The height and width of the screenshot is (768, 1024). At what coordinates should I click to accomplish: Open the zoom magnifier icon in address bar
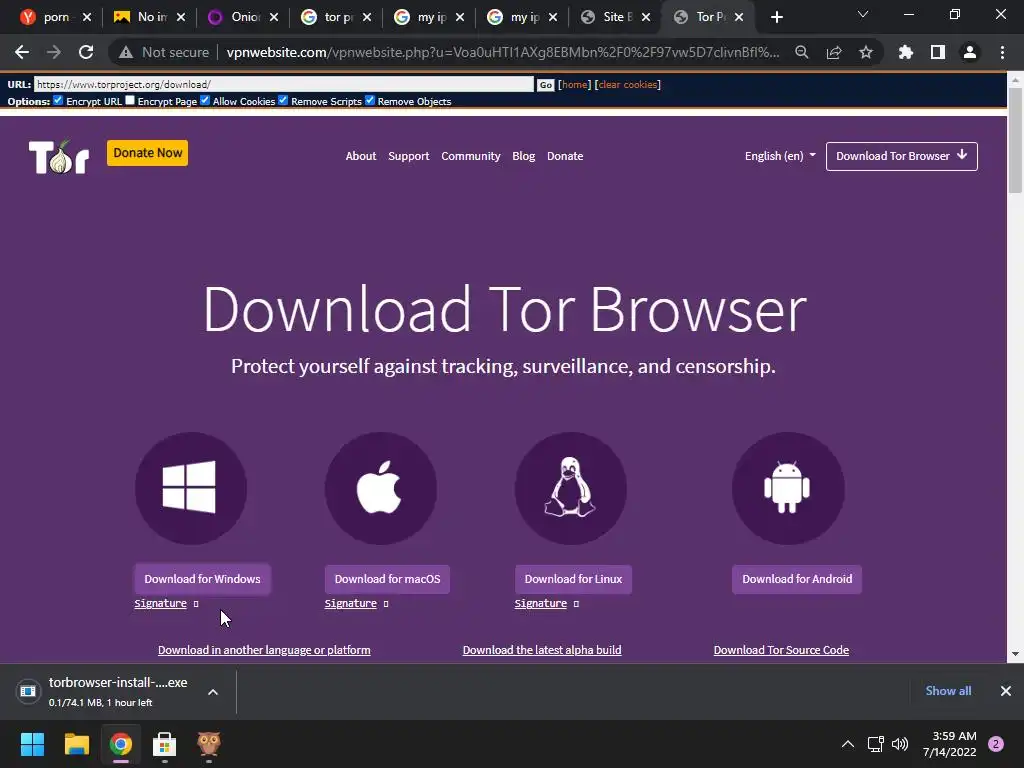(x=801, y=52)
